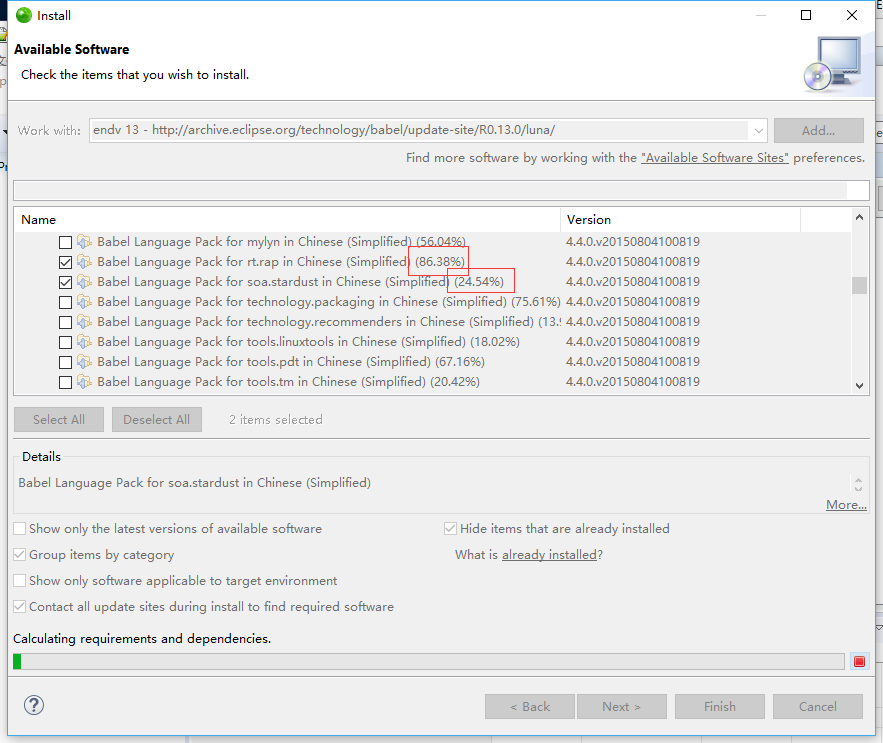Viewport: 883px width, 743px height.
Task: Click the Deselect All button
Action: click(157, 420)
